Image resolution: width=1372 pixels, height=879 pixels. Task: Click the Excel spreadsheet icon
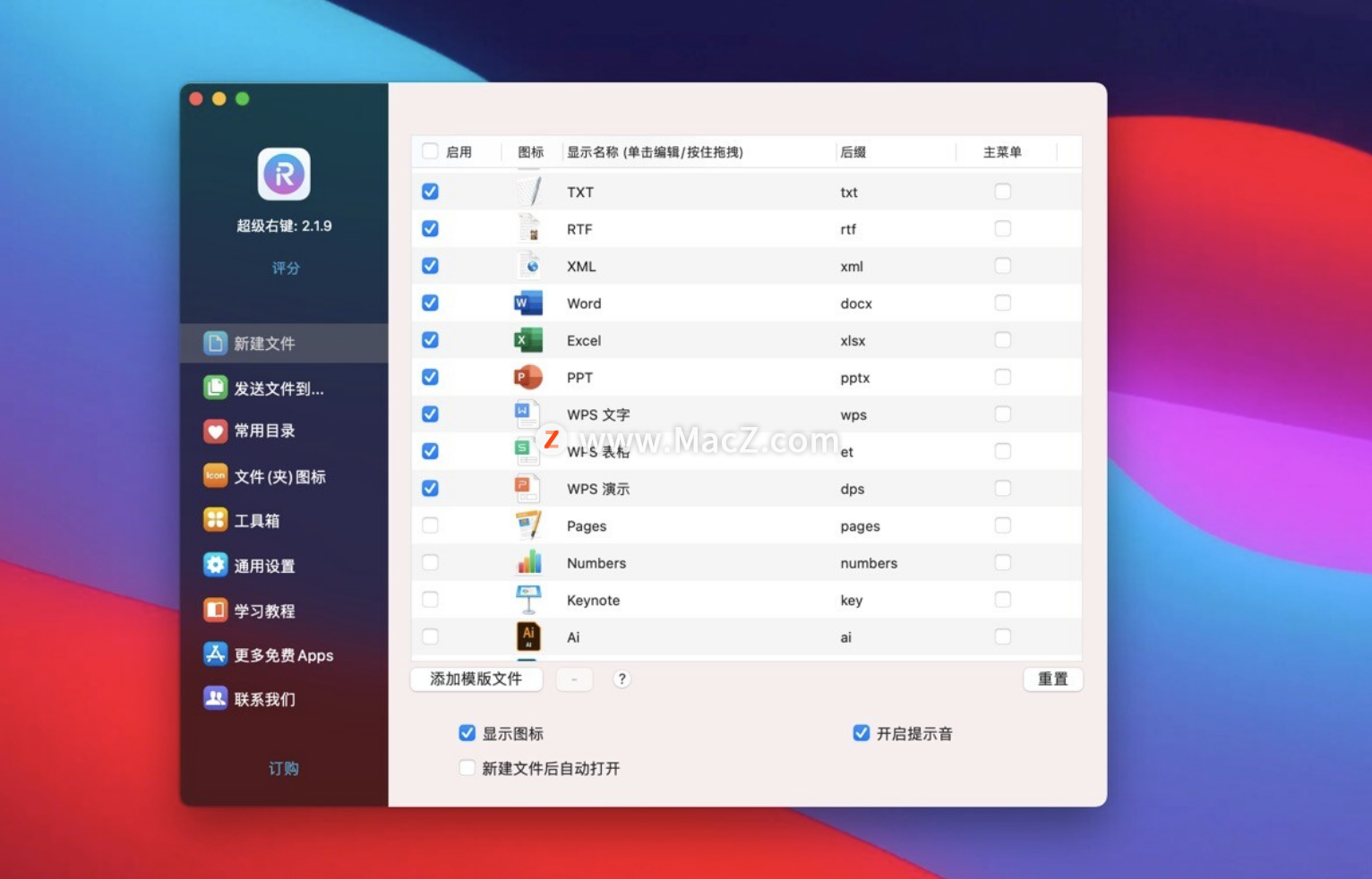pos(528,340)
